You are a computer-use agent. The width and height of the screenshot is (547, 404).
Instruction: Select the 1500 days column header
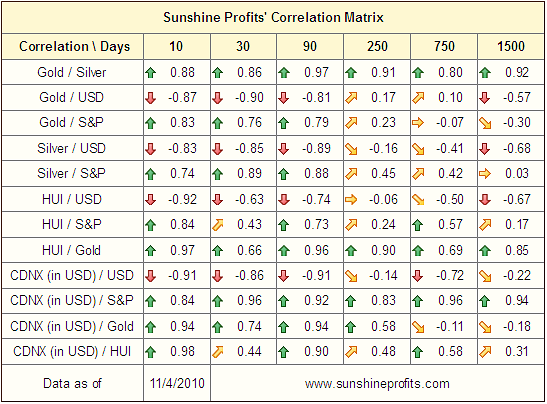click(x=511, y=46)
